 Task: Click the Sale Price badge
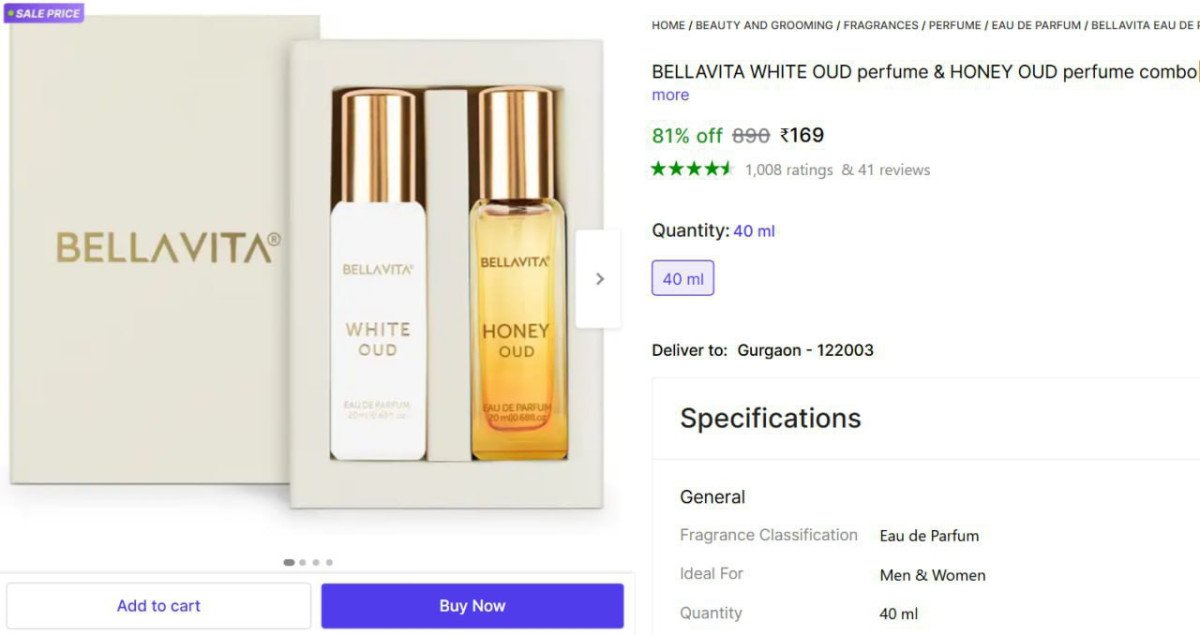pyautogui.click(x=45, y=14)
